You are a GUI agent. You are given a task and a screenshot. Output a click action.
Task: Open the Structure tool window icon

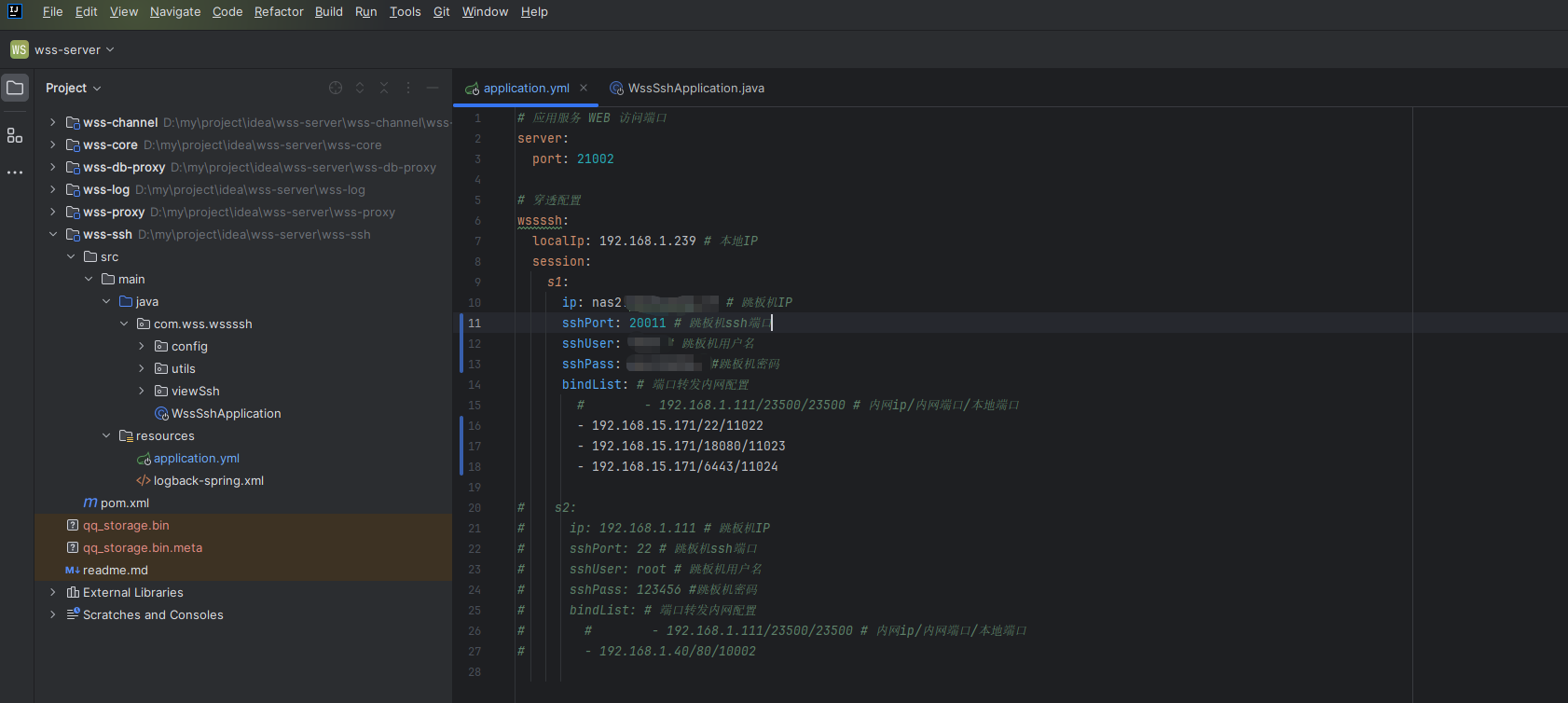point(15,136)
